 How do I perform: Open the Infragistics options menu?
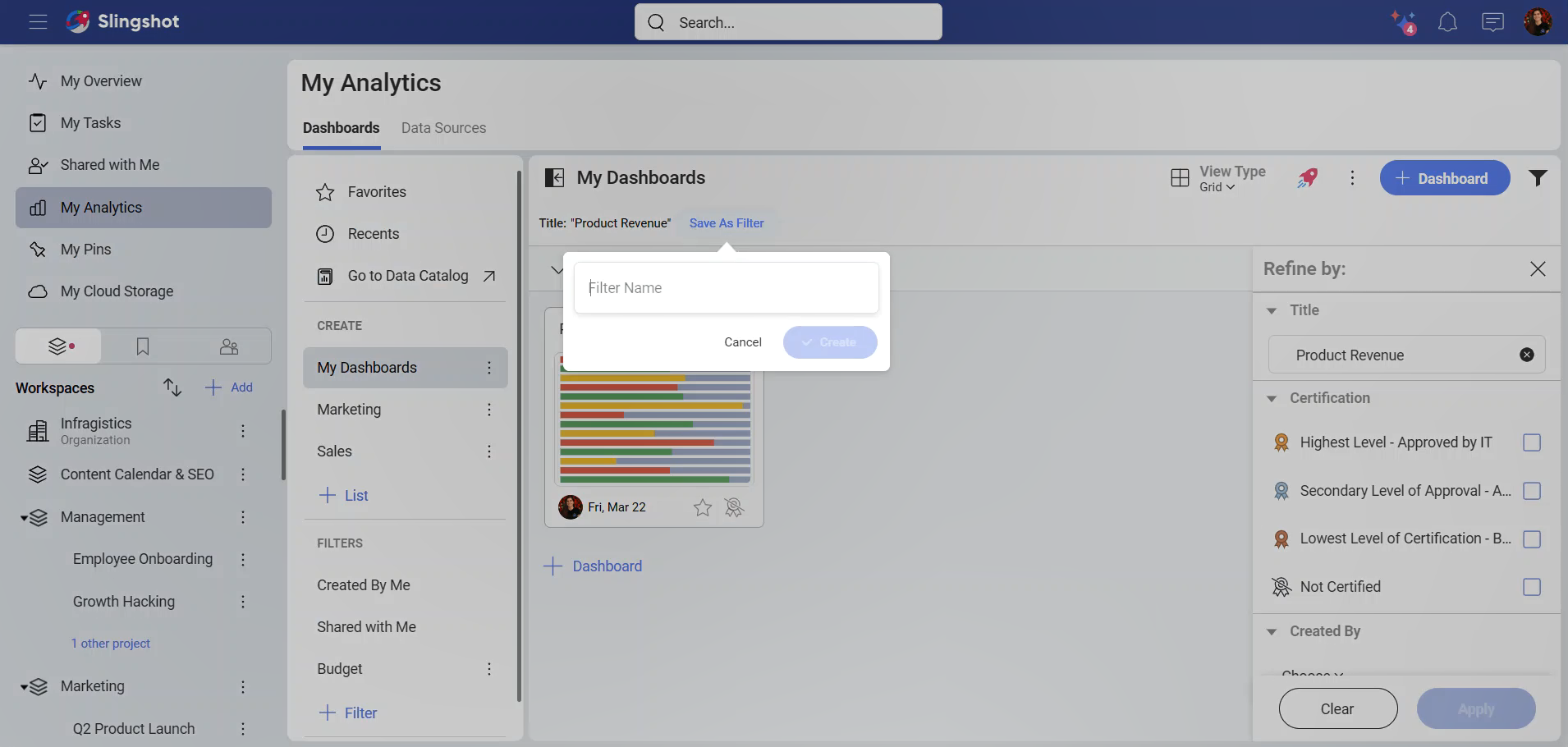click(243, 431)
